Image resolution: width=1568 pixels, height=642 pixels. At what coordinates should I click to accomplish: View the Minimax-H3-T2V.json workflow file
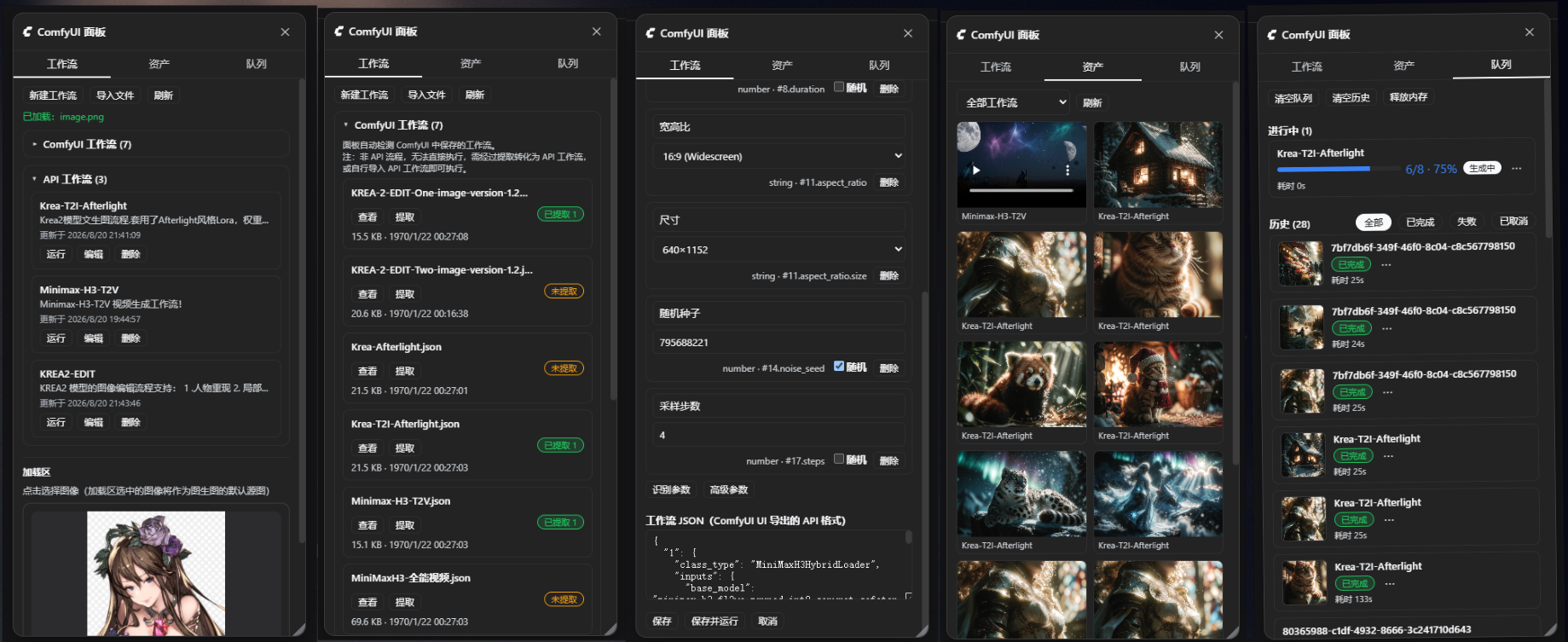(x=367, y=525)
